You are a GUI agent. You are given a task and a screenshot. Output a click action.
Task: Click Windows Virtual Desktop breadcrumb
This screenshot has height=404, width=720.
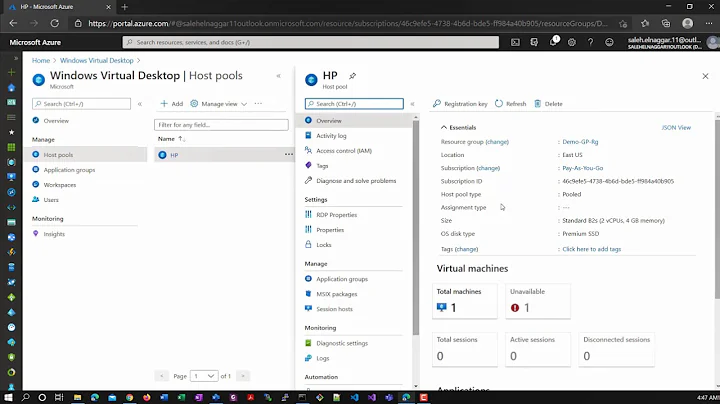pyautogui.click(x=96, y=61)
